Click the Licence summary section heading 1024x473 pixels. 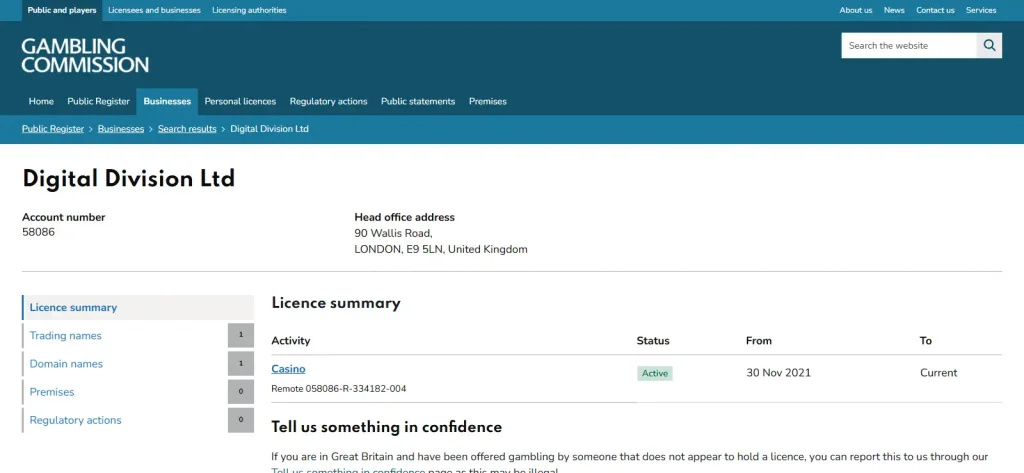[x=336, y=303]
